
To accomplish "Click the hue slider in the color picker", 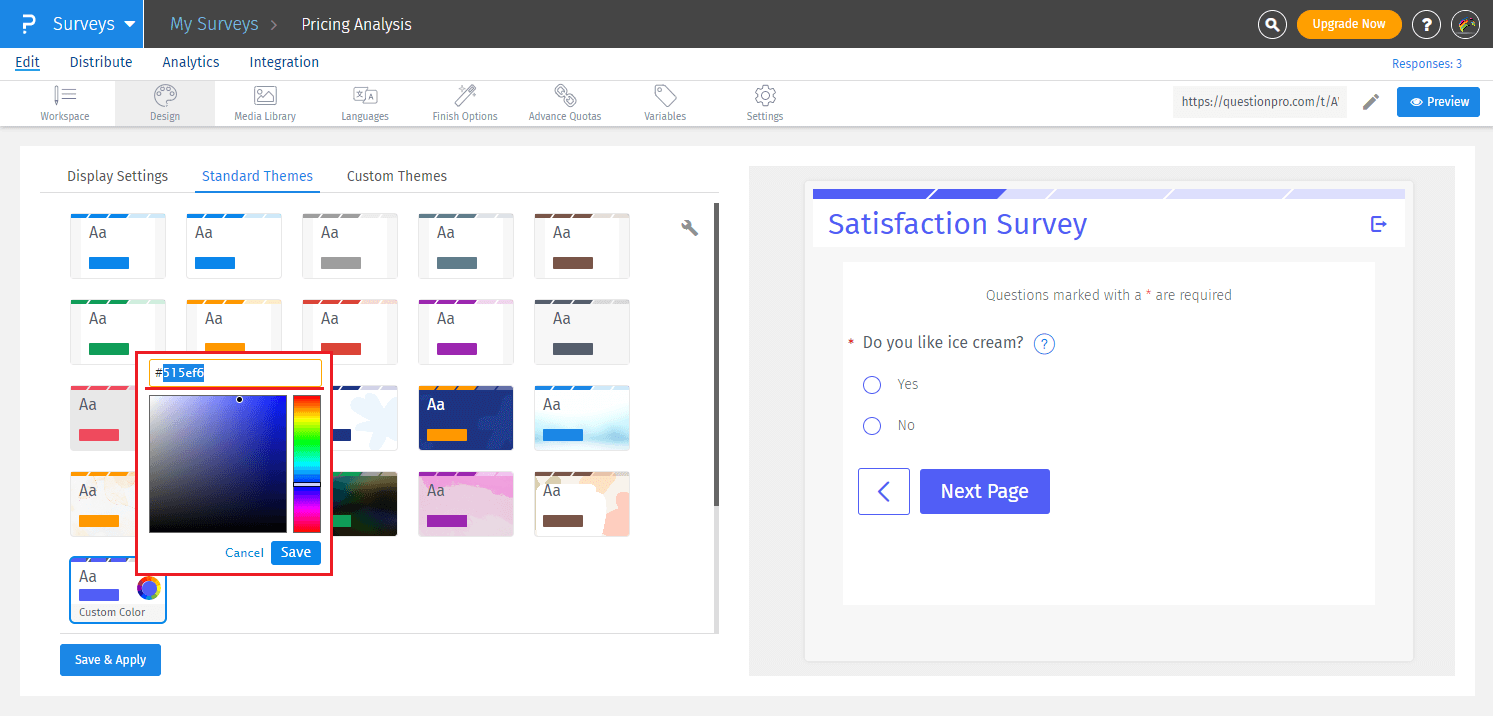I will click(307, 460).
